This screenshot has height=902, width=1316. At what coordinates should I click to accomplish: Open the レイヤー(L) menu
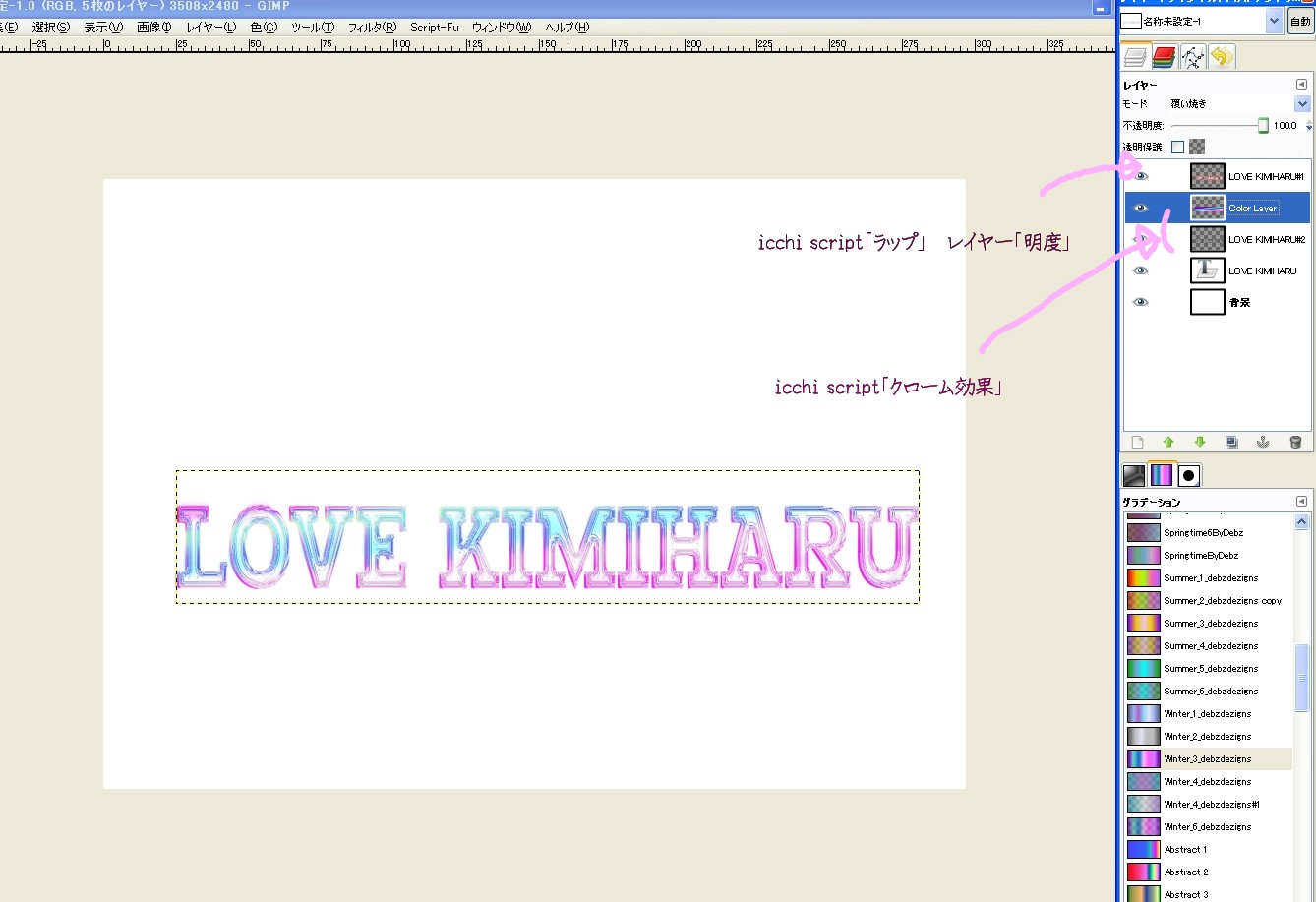210,28
